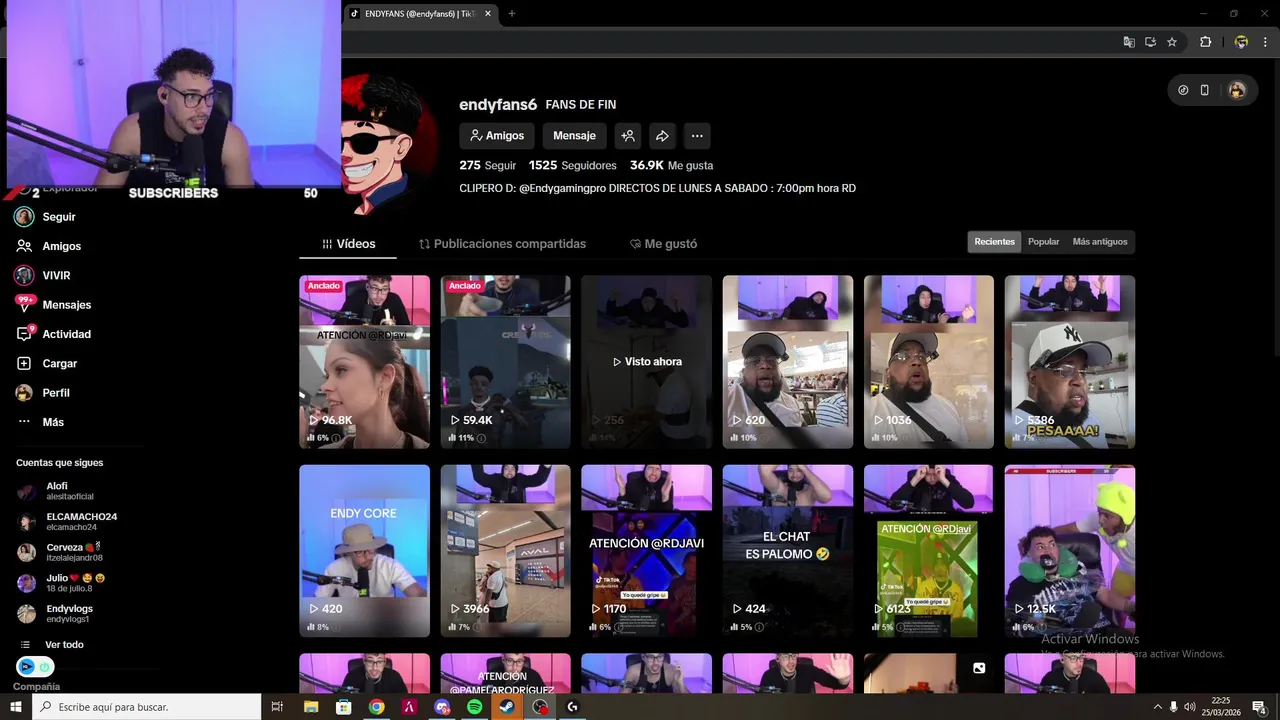Viewport: 1280px width, 720px height.
Task: Open the PESAAAA video with 5386 views
Action: coord(1070,362)
